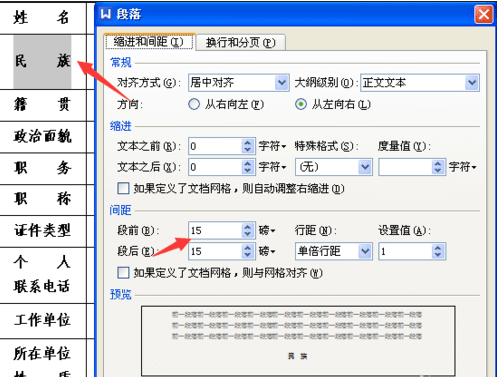Select the 从左向右 direction radio button
This screenshot has width=497, height=377.
tap(301, 104)
